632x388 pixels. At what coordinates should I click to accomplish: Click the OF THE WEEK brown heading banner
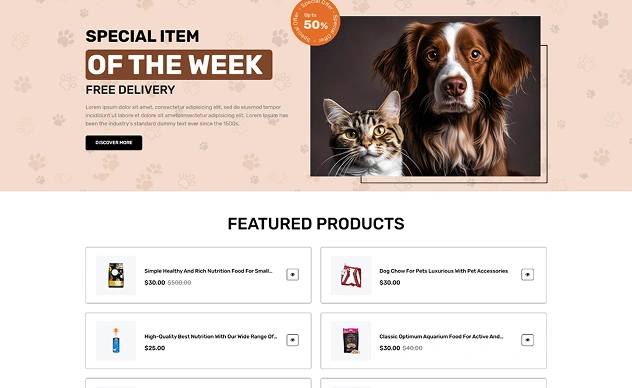(179, 64)
